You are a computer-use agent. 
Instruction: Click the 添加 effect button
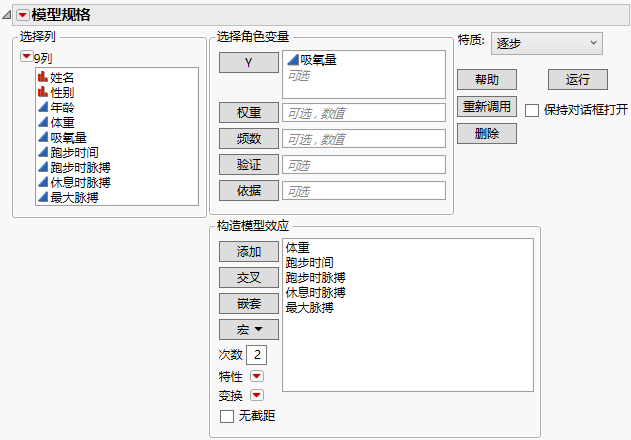point(249,252)
